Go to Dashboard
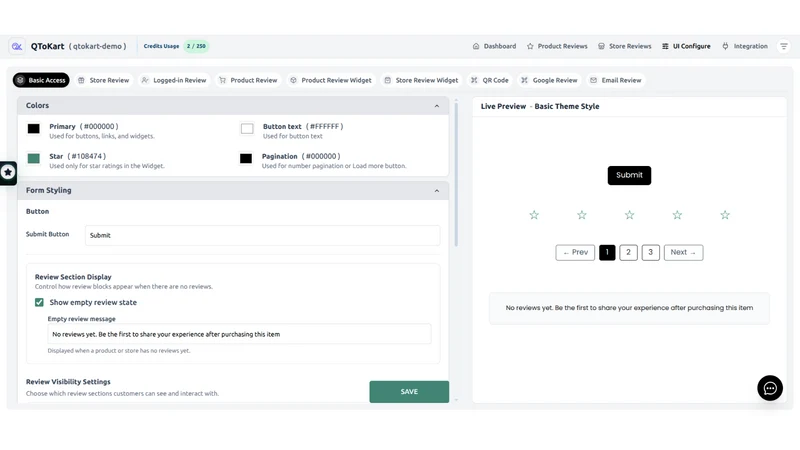Screen dimensions: 800x450 pyautogui.click(x=494, y=46)
